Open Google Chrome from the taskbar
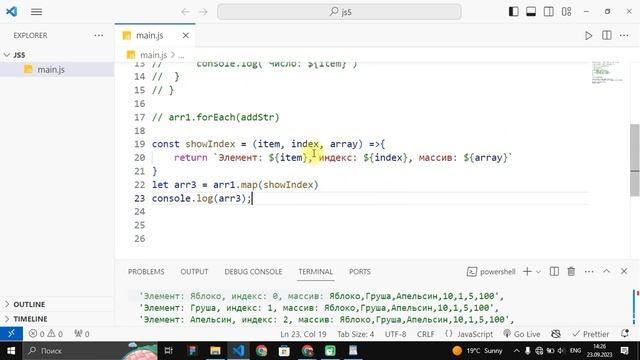The height and width of the screenshot is (360, 640). 261,351
